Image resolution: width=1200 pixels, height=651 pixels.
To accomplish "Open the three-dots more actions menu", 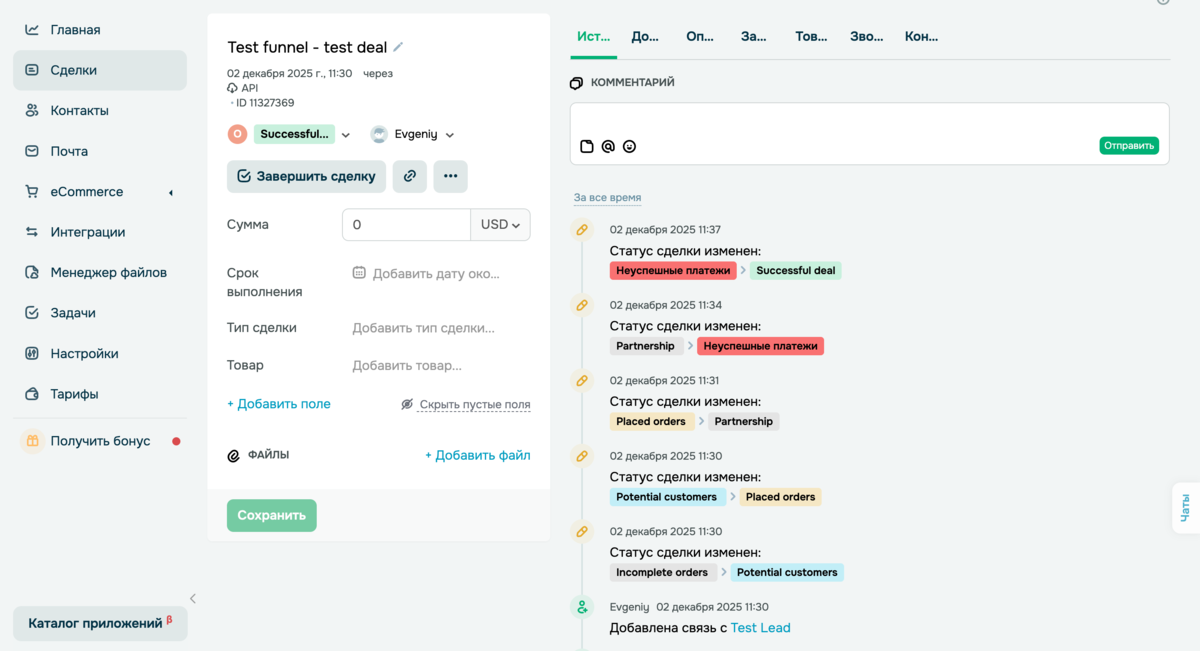I will pos(450,176).
